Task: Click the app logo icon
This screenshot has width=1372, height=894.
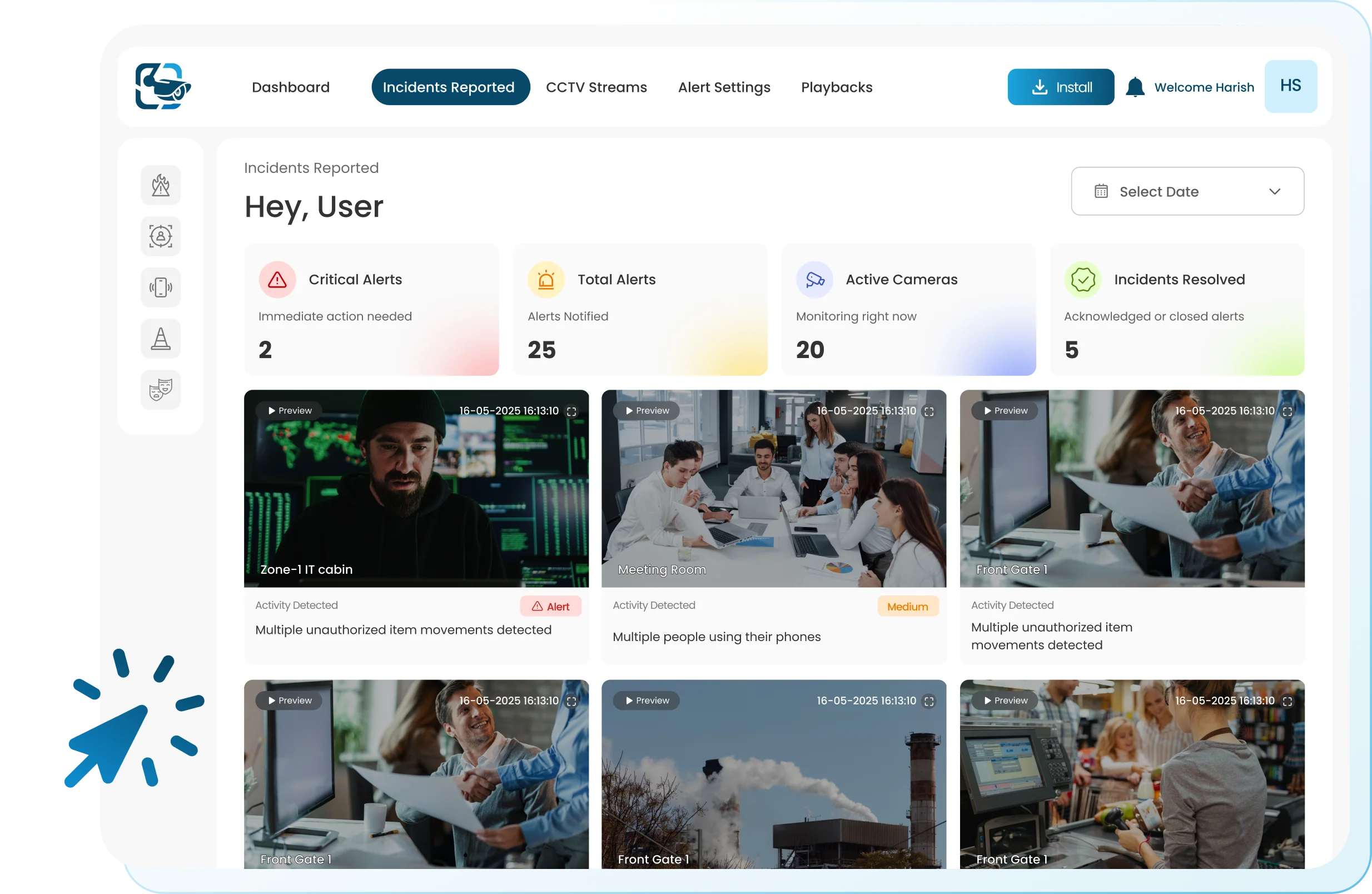Action: click(163, 87)
